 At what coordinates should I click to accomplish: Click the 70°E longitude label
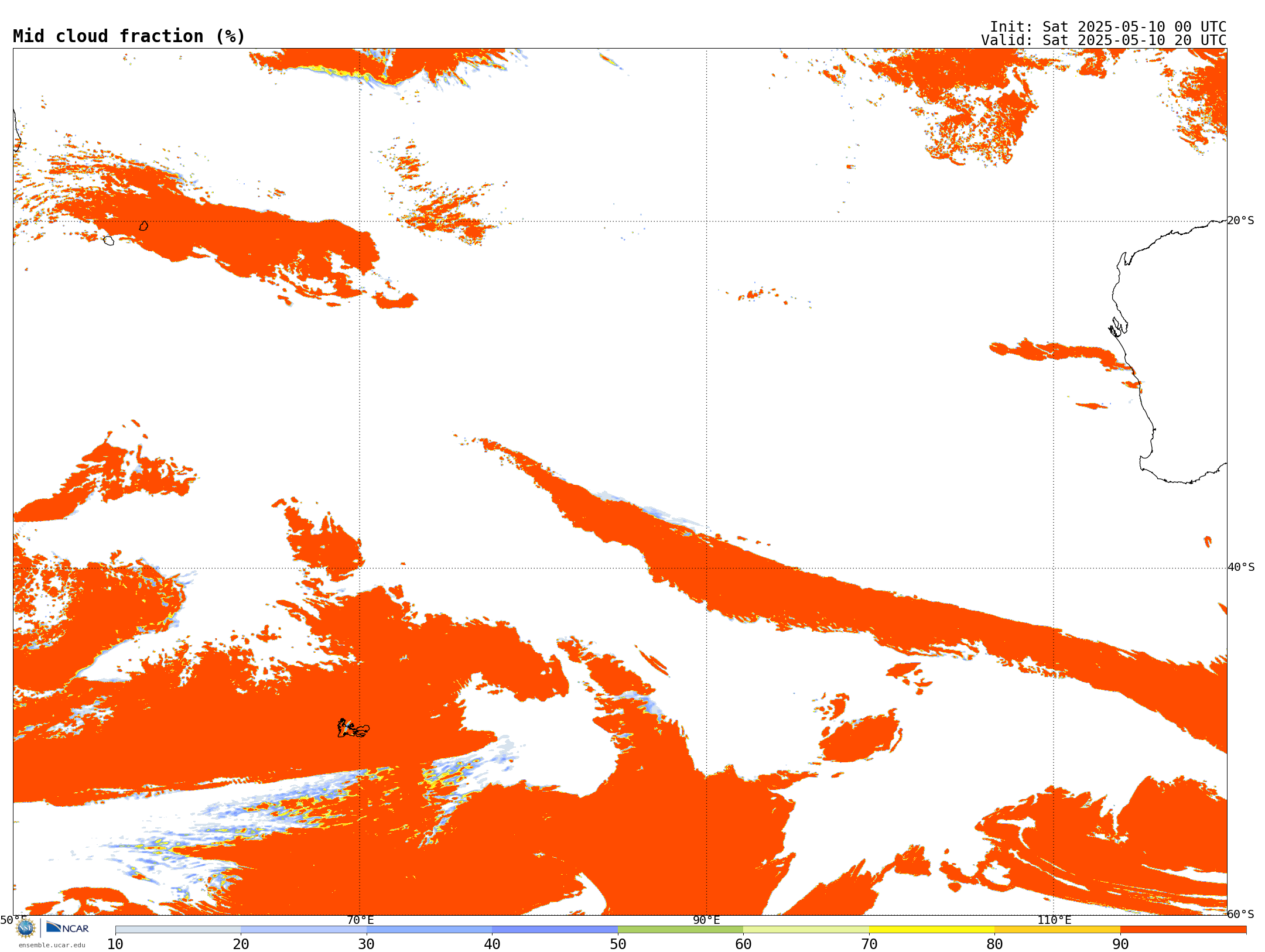(x=360, y=920)
